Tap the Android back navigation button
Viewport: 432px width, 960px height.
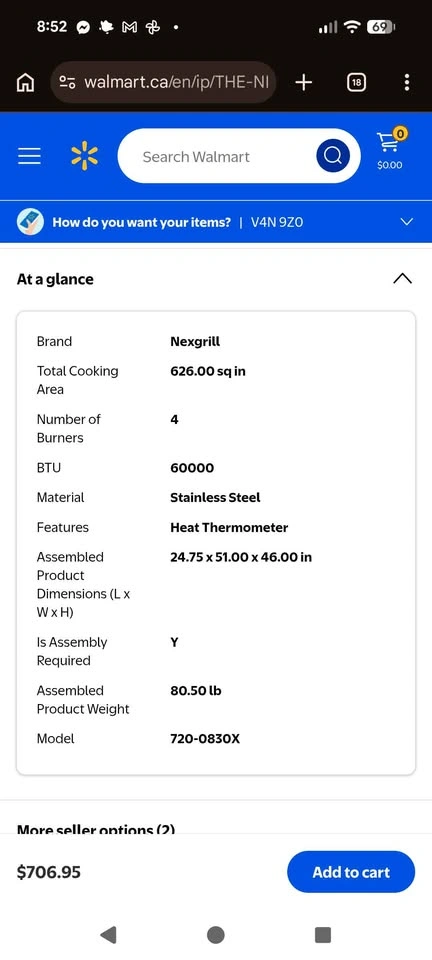(x=108, y=934)
